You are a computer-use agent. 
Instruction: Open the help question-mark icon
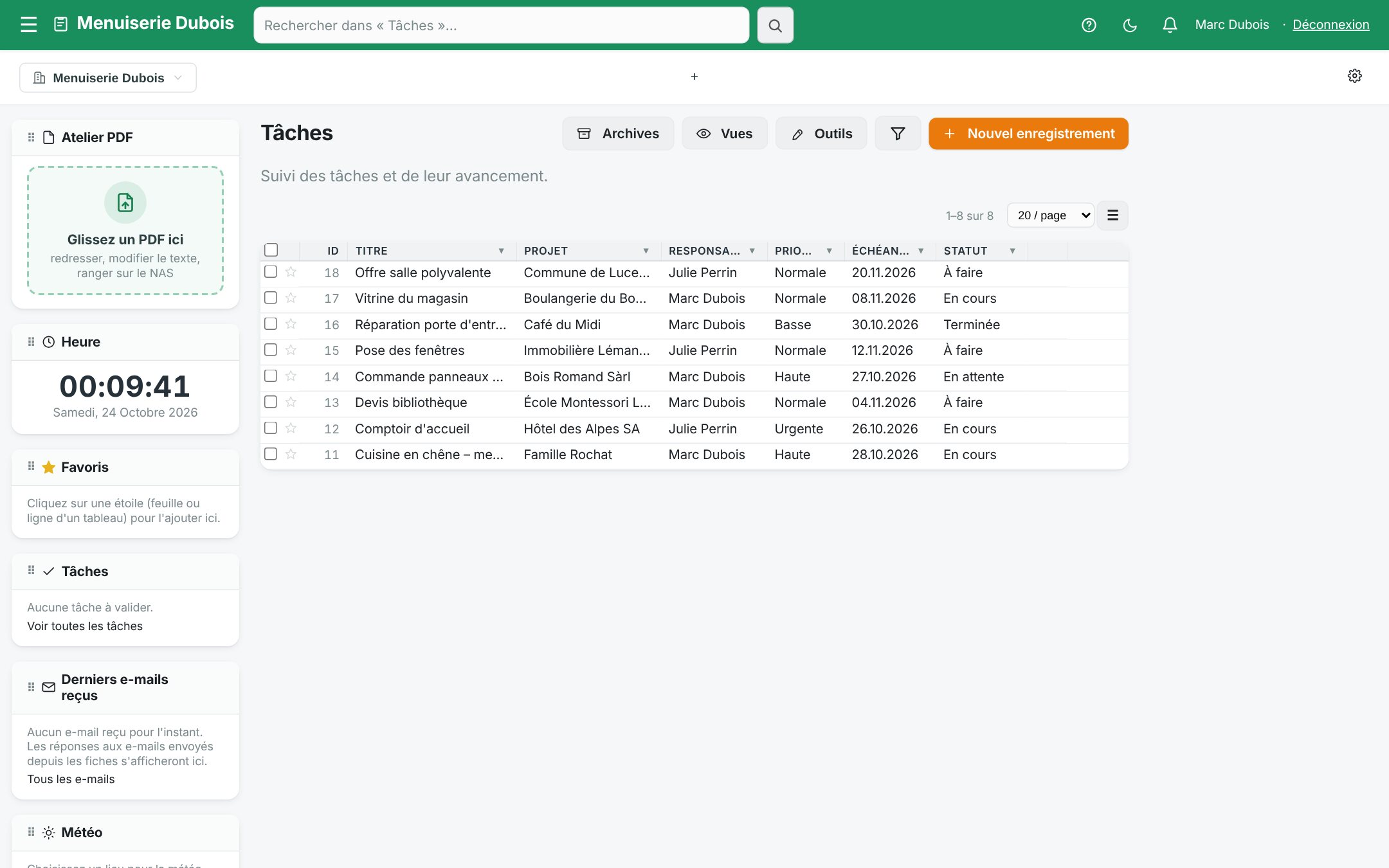[x=1089, y=25]
